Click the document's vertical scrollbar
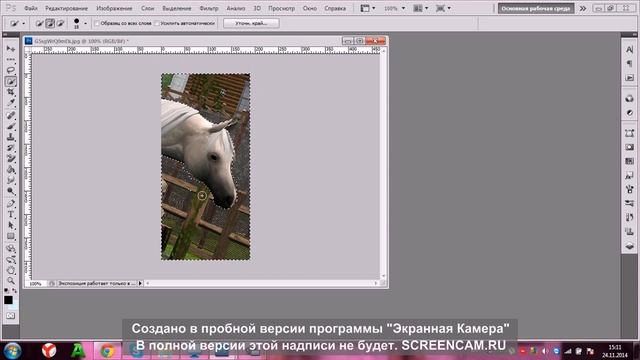 (383, 164)
